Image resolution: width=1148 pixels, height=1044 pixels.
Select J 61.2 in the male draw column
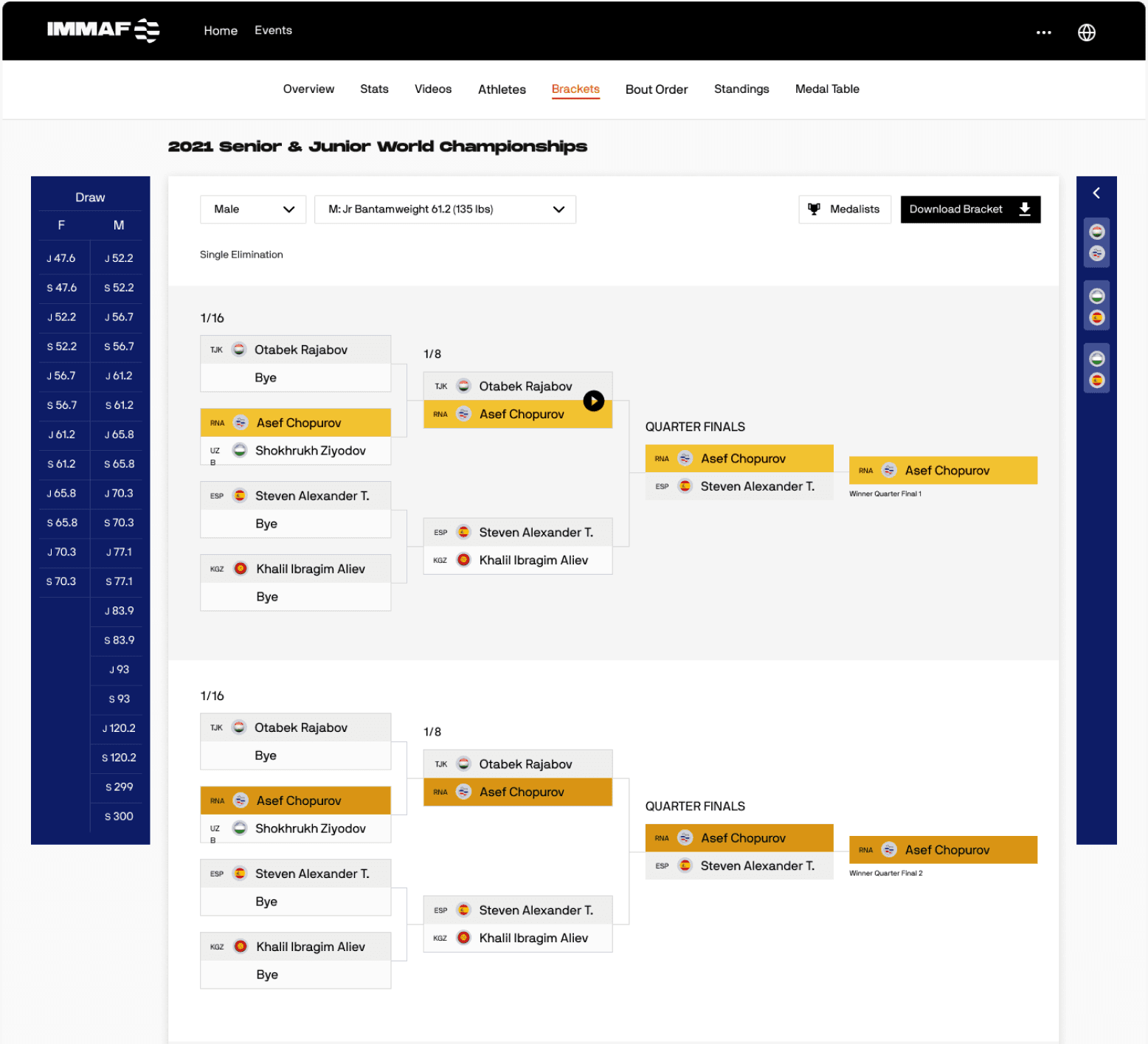119,376
